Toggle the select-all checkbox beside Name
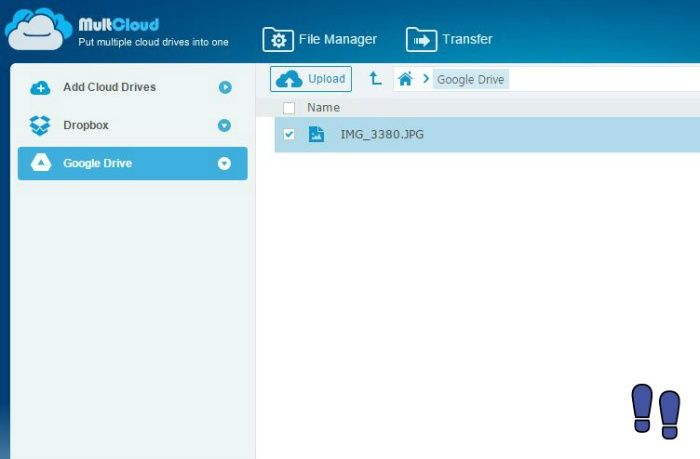Image resolution: width=700 pixels, height=459 pixels. coord(289,108)
